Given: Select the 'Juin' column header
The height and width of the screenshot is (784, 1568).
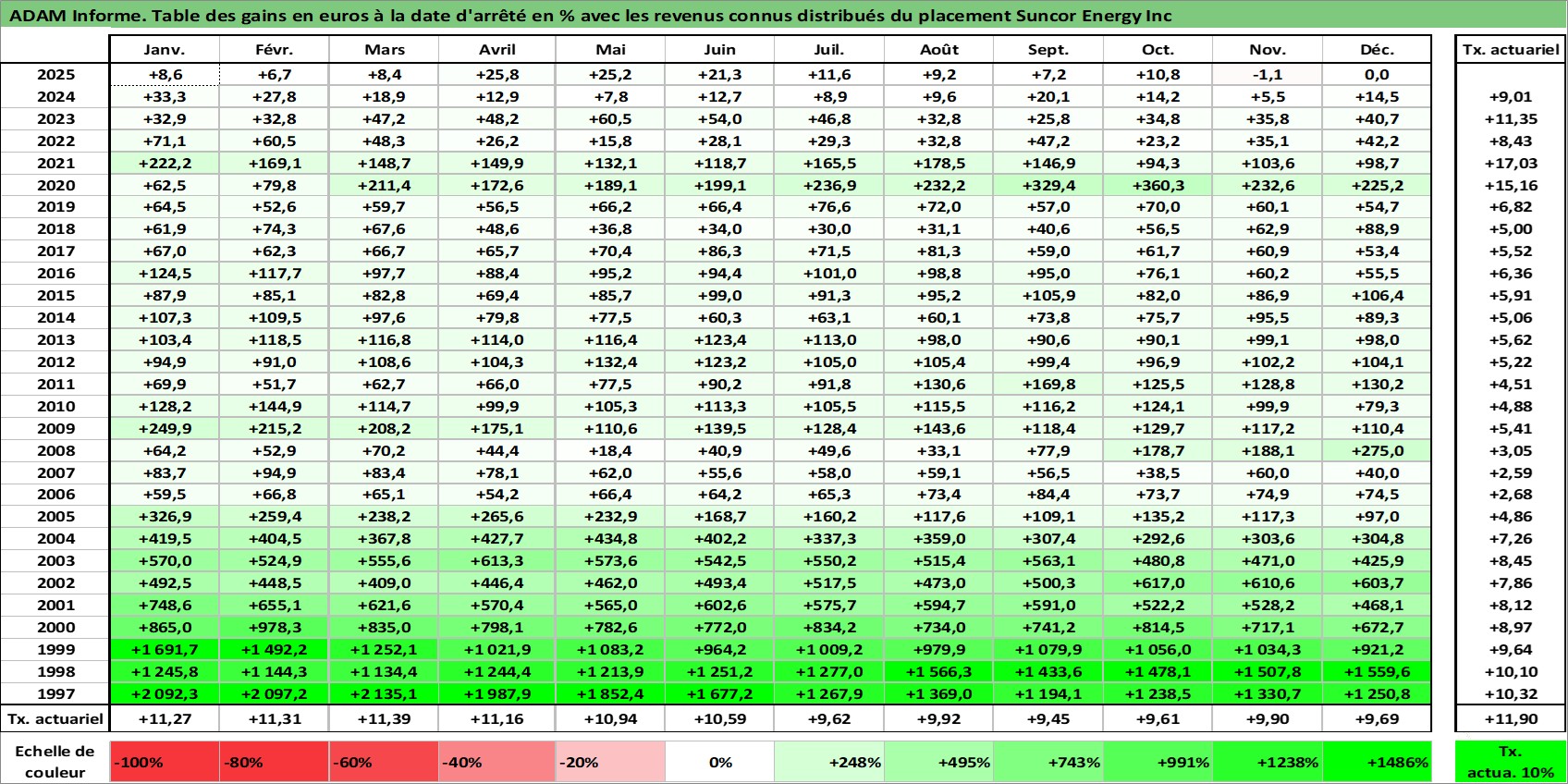Looking at the screenshot, I should 720,50.
